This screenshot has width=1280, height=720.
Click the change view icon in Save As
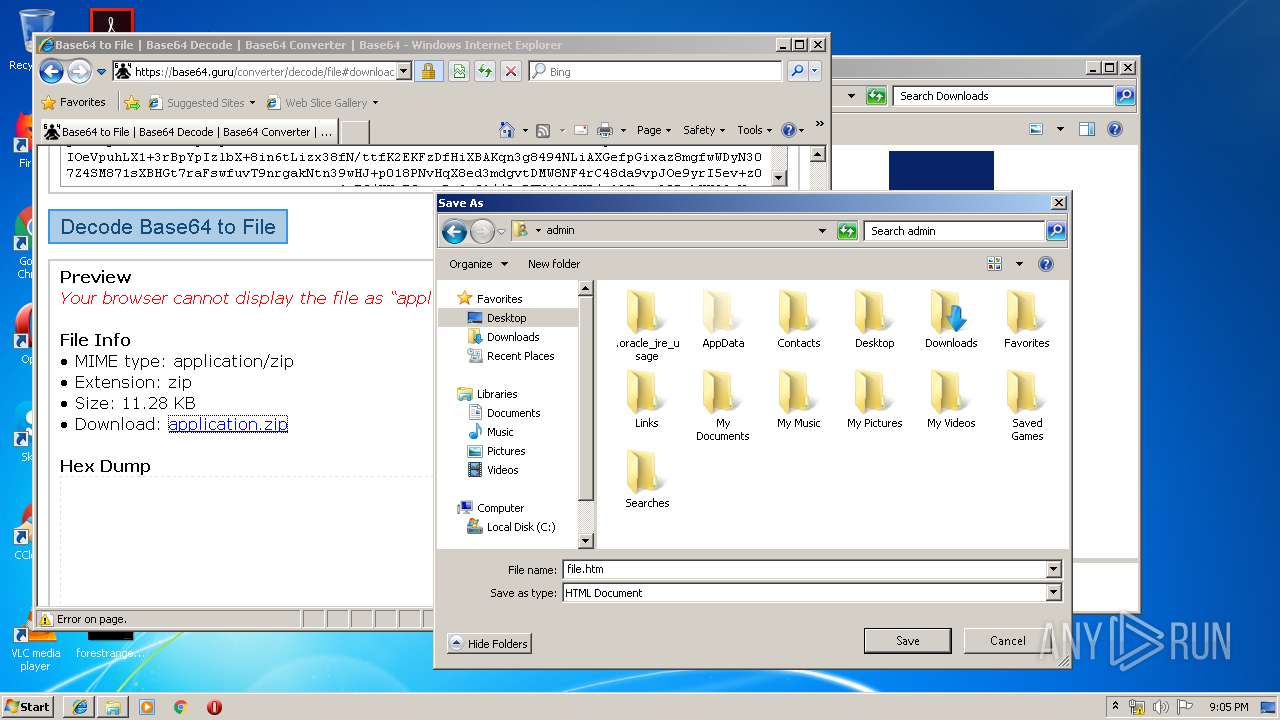(994, 264)
